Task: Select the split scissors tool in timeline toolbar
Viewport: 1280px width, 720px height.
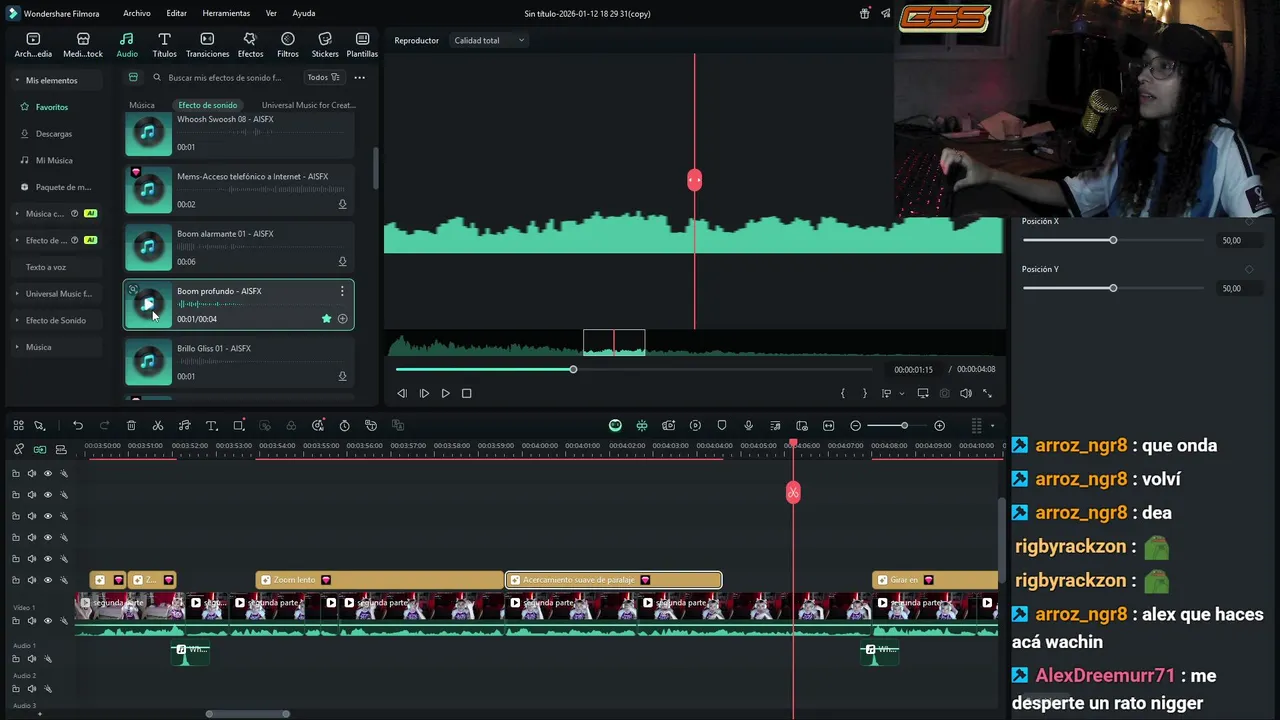Action: tap(158, 426)
